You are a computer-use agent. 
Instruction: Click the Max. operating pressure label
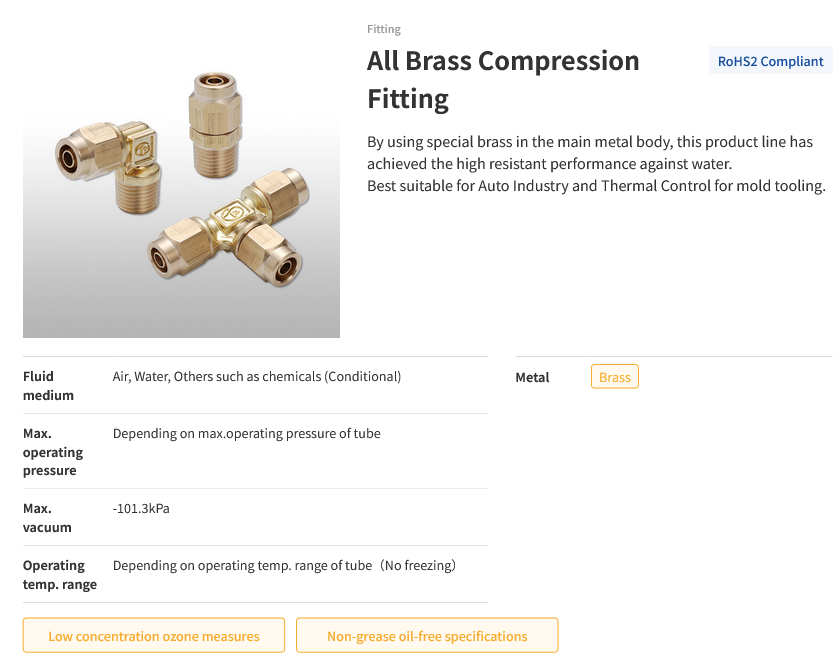(x=53, y=452)
